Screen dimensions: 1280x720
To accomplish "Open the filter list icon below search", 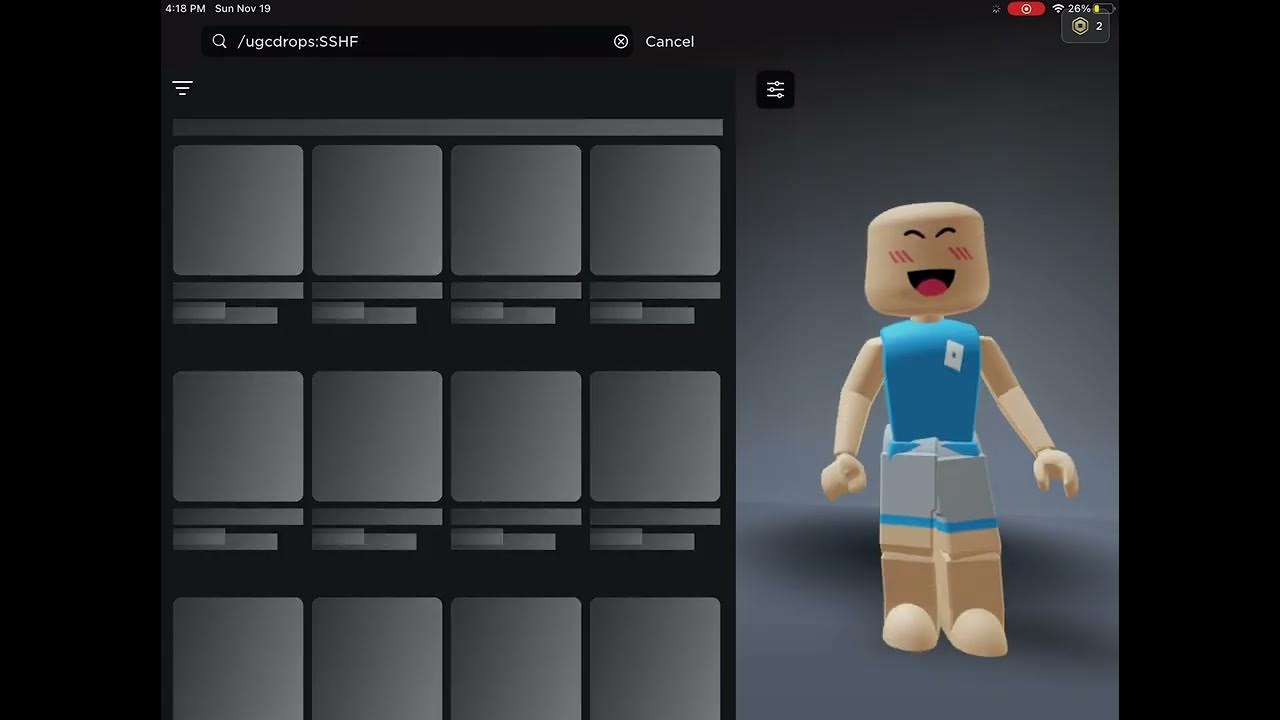I will [x=182, y=88].
